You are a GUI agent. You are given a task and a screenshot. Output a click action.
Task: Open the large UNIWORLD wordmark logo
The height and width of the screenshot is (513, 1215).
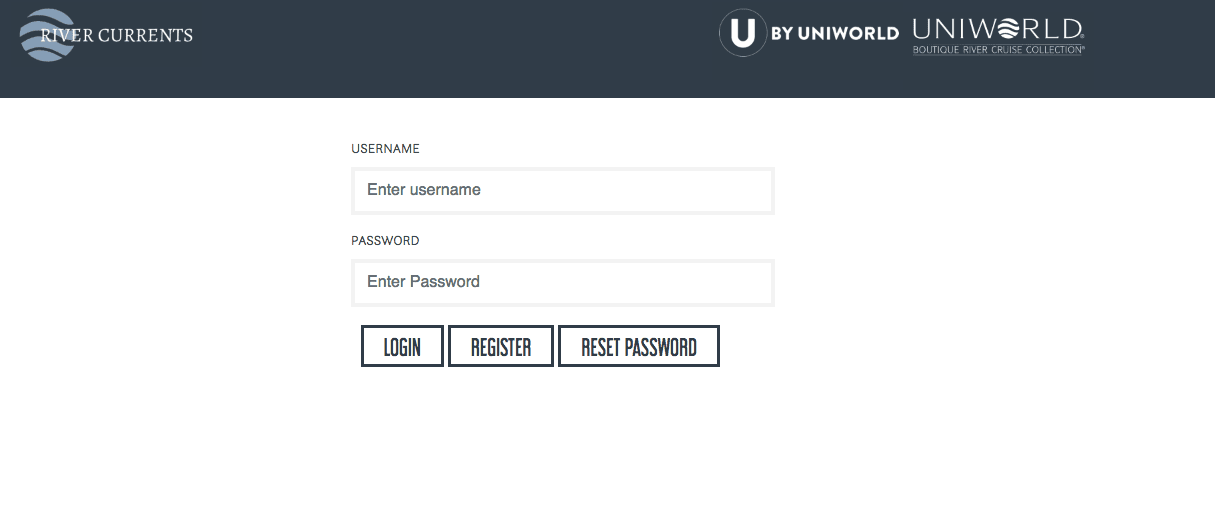[998, 29]
